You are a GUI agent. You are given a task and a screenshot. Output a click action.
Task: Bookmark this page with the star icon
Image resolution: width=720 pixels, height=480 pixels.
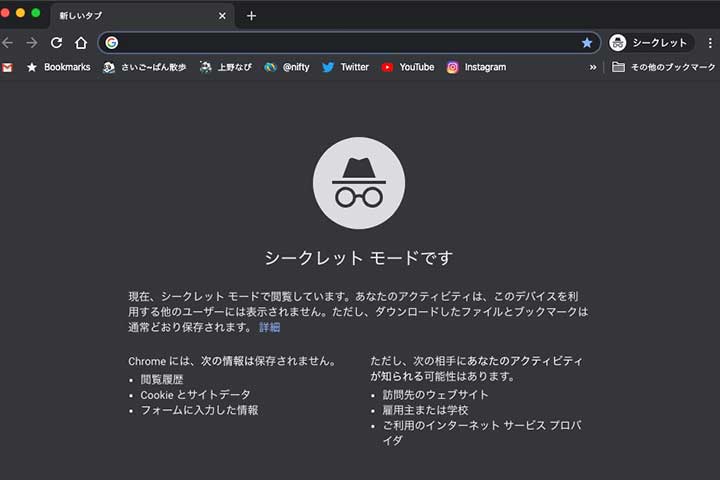point(586,43)
